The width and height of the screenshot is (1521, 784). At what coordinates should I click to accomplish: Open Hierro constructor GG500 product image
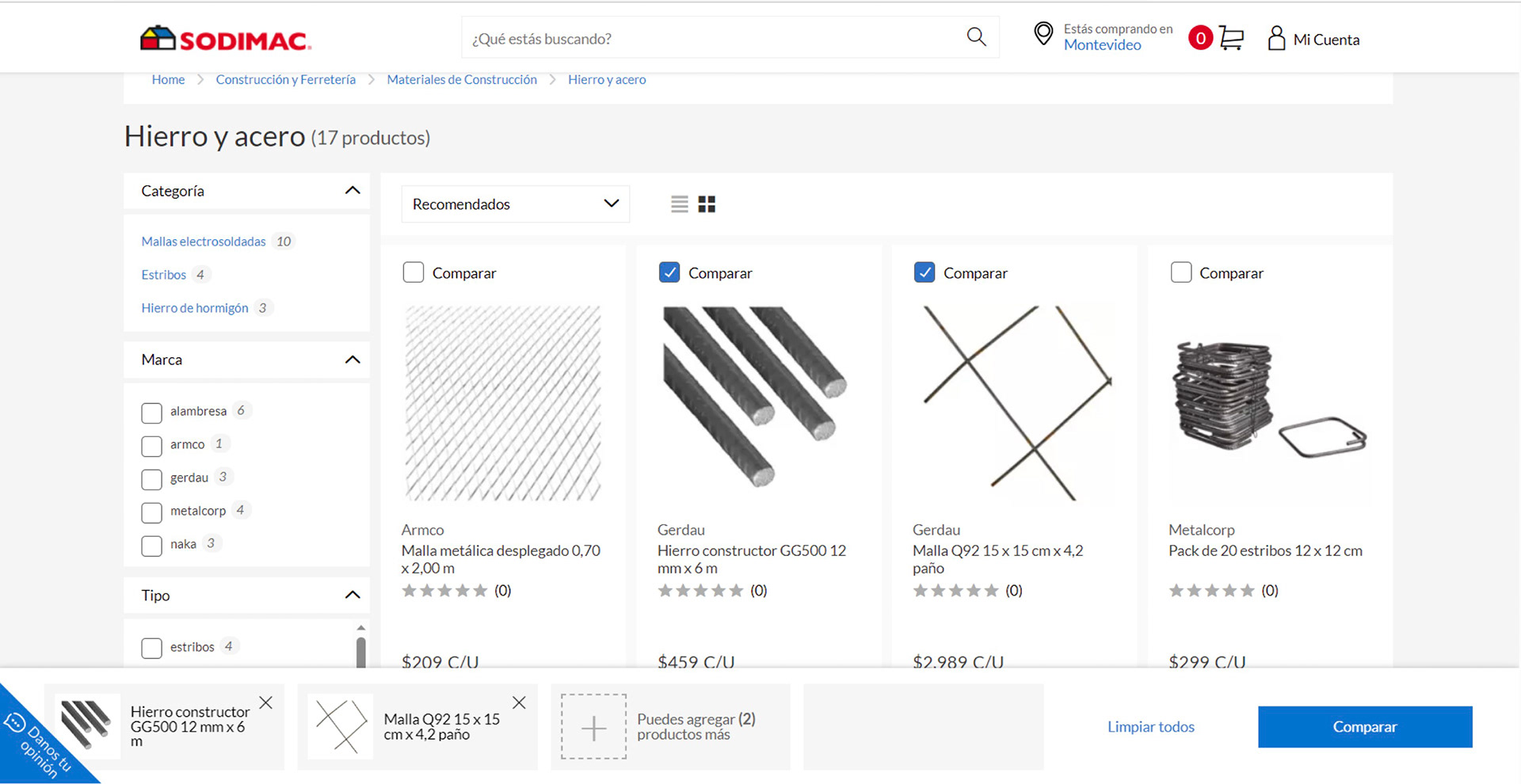click(758, 404)
